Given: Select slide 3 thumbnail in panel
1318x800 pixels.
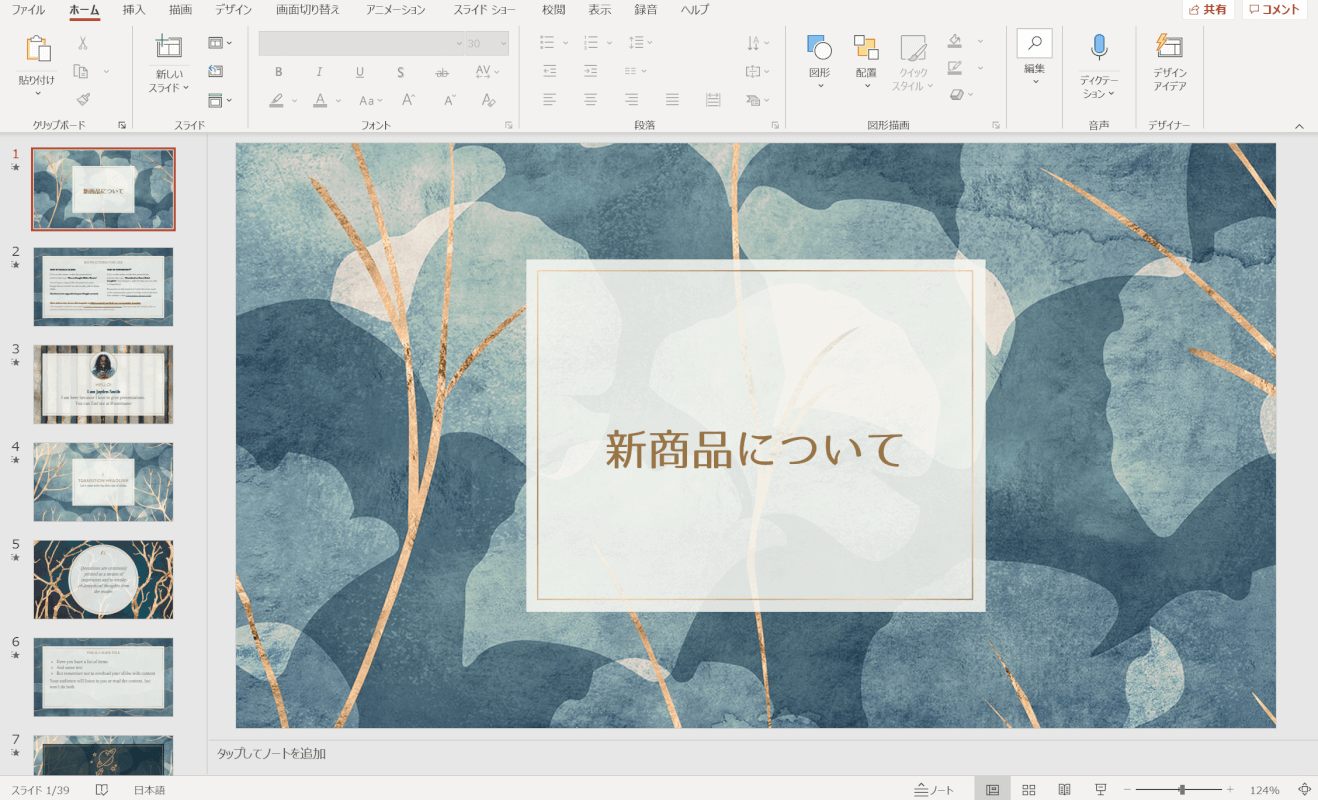Looking at the screenshot, I should tap(103, 384).
